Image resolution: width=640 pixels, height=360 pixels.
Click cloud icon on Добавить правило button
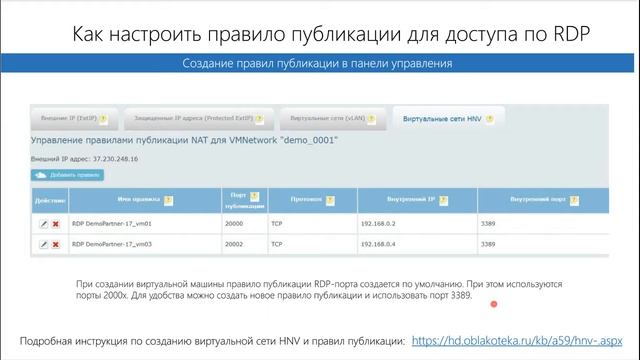click(x=40, y=175)
